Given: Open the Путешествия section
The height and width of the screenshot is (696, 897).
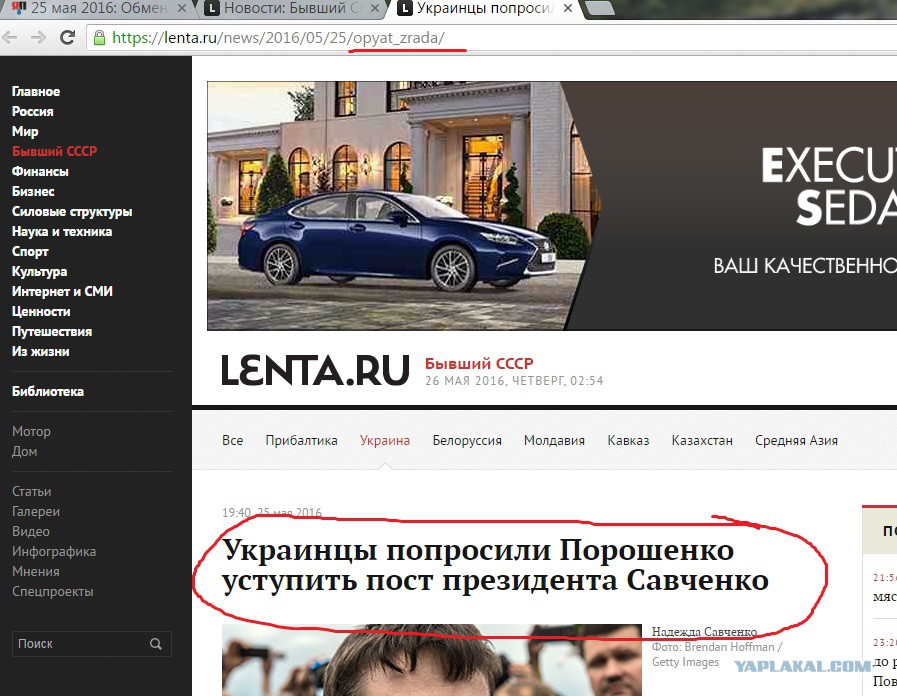Looking at the screenshot, I should coord(52,332).
